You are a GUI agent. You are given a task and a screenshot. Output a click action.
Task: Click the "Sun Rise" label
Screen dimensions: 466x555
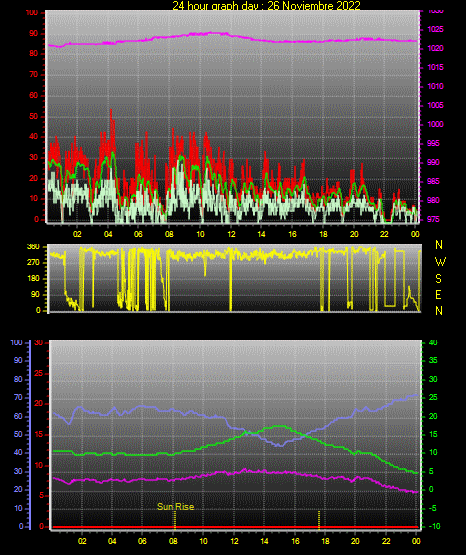coord(176,507)
